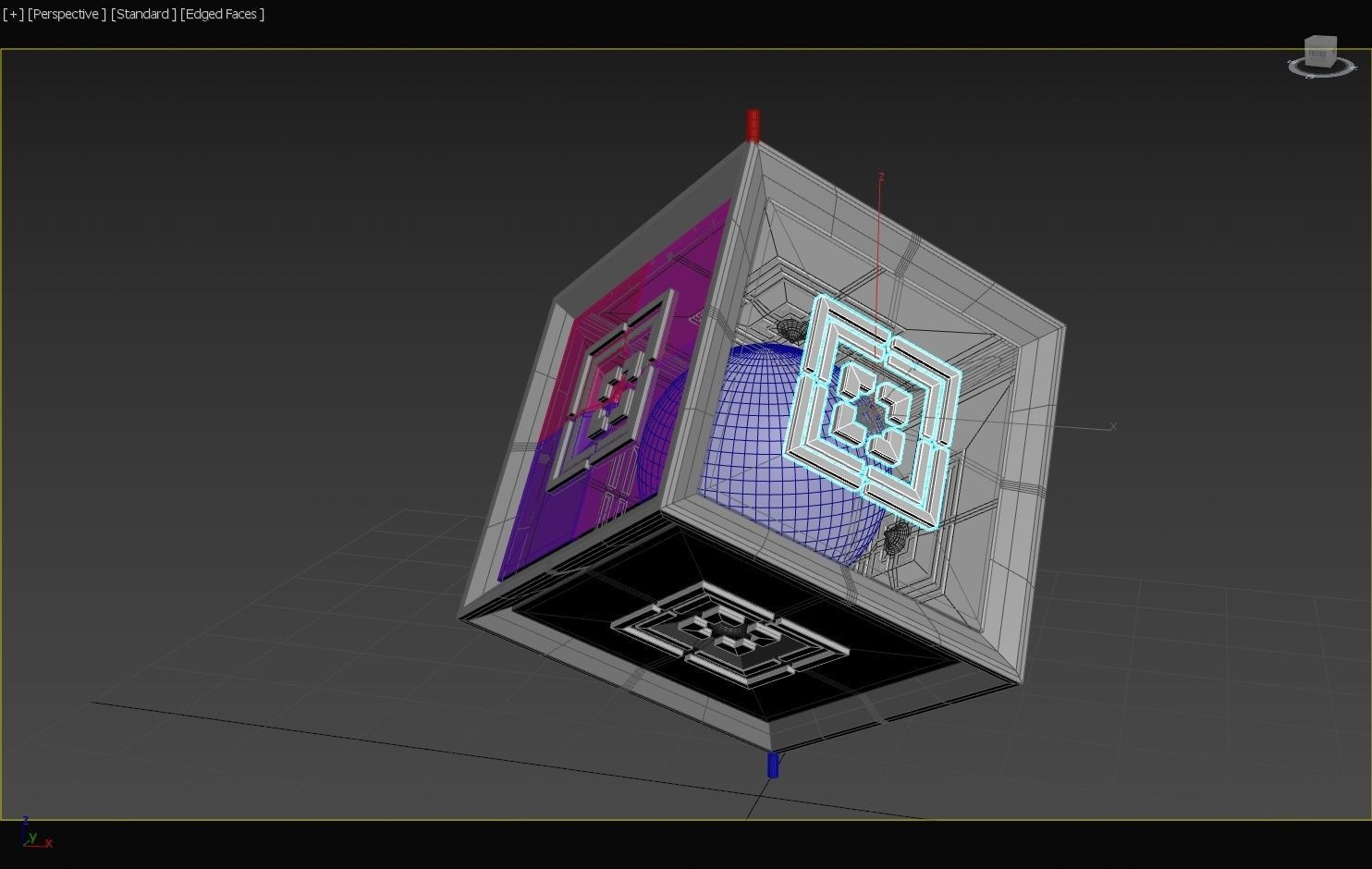
Task: Select the cyan highlighted square ornament object
Action: coord(872,410)
